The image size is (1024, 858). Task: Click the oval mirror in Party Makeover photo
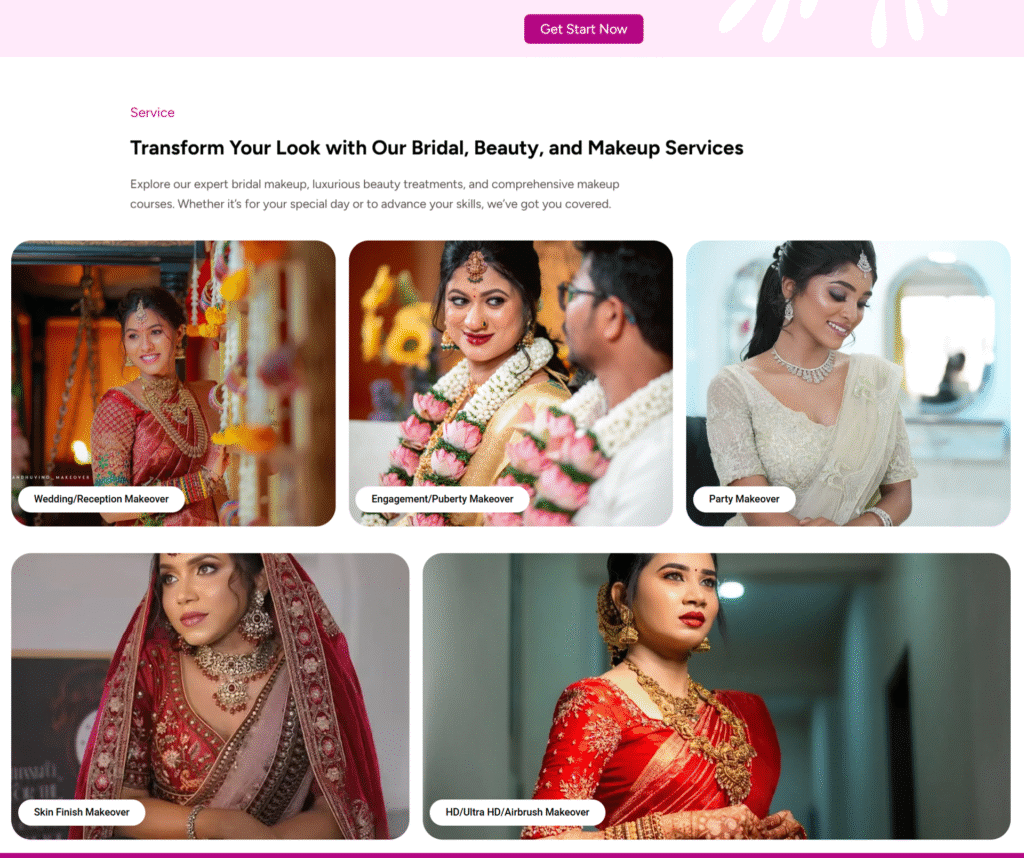click(x=940, y=333)
